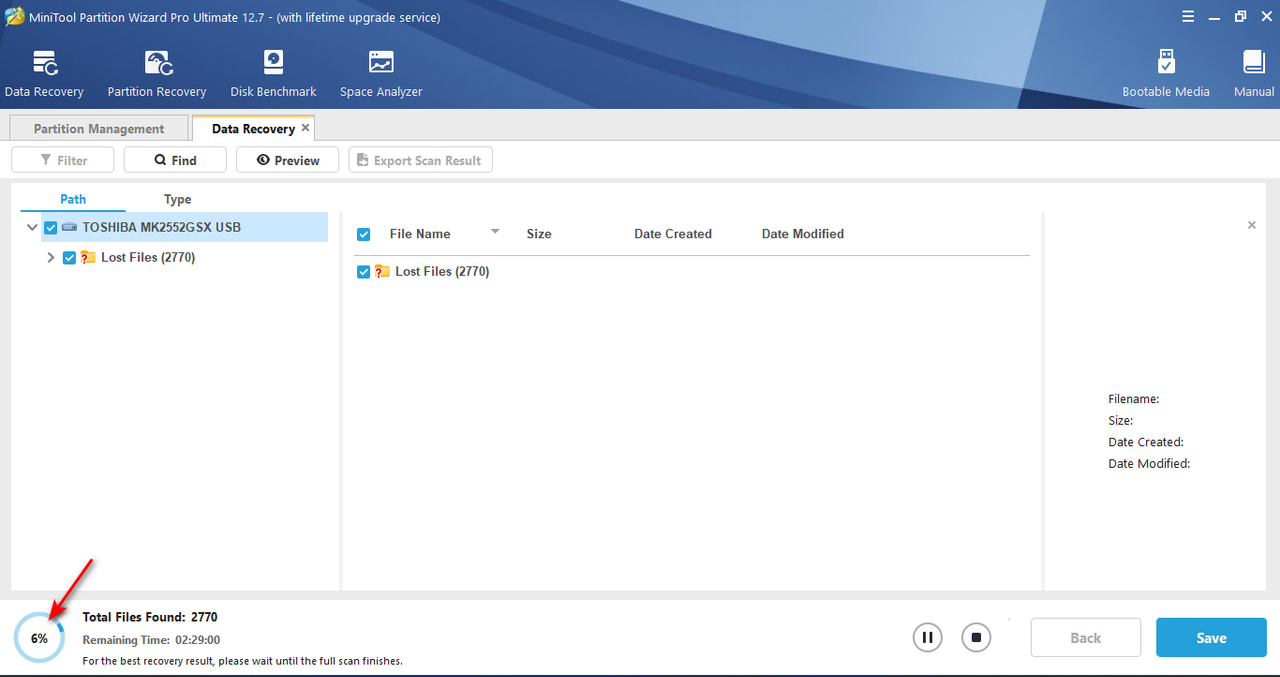Select the Data Recovery tab
The height and width of the screenshot is (677, 1280).
[253, 128]
